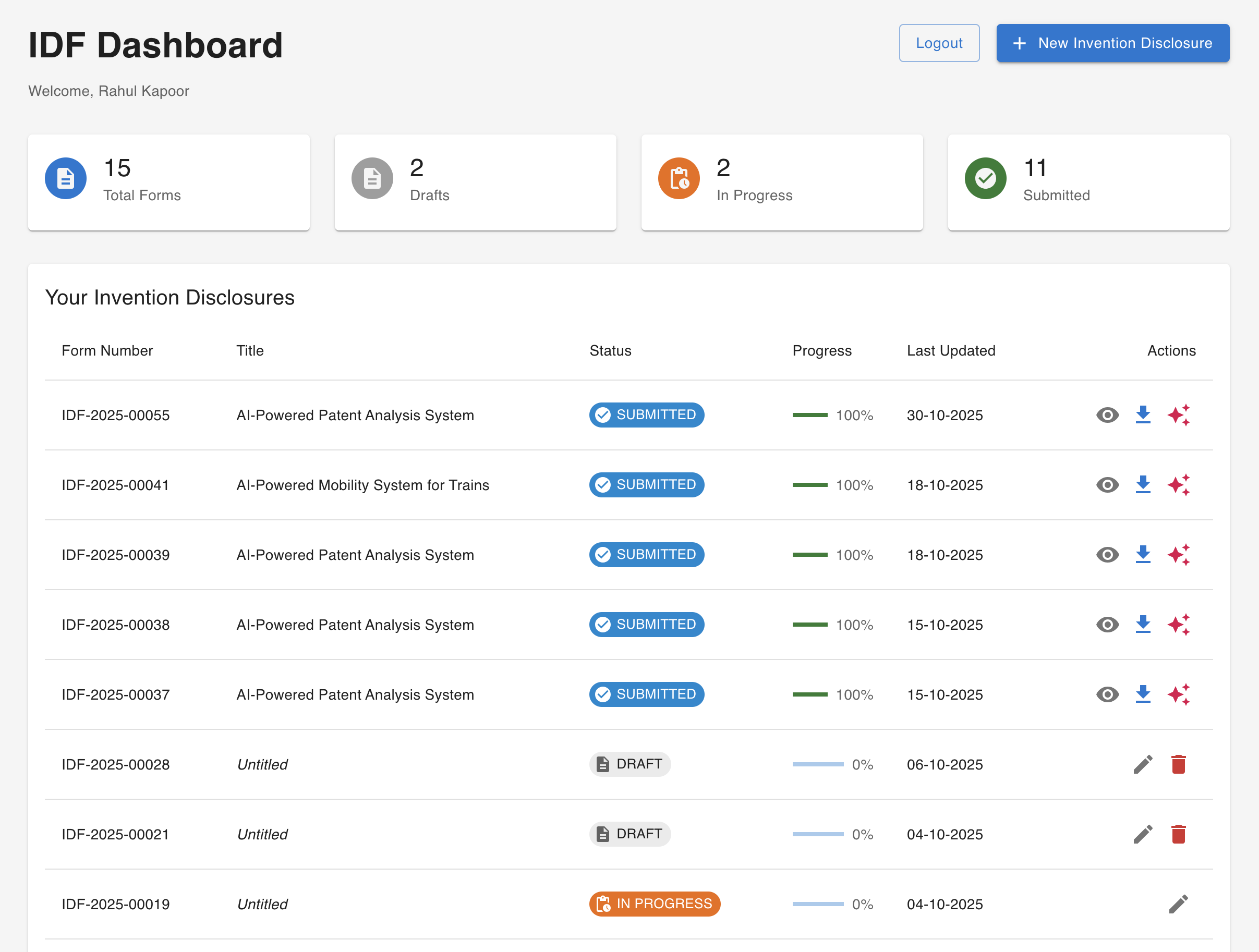Edit the draft IDF-2025-00028
Screen dimensions: 1259x952
coord(1143,764)
